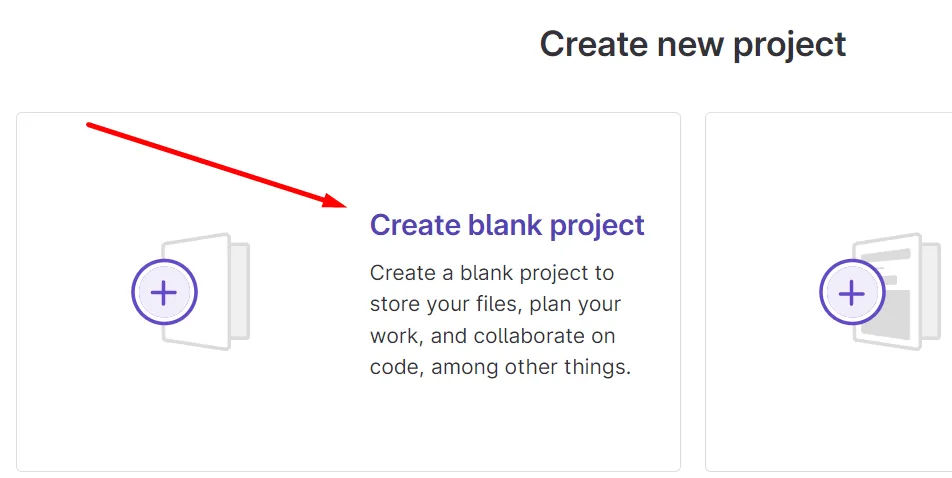
Task: Open the "Create blank project" link
Action: click(507, 225)
